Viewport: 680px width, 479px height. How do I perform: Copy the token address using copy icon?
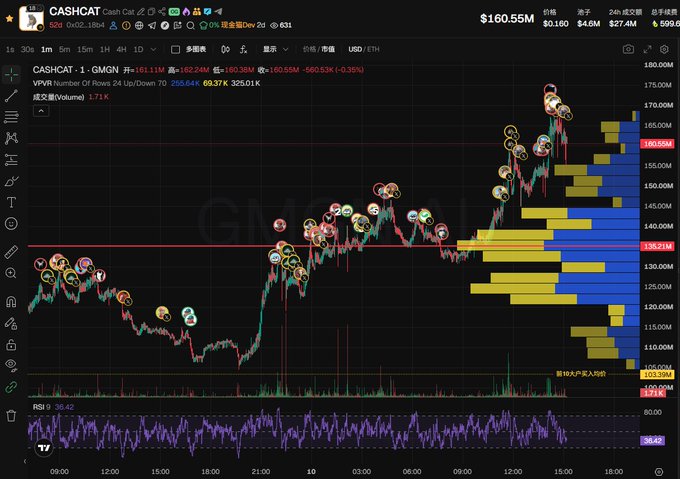coord(151,12)
